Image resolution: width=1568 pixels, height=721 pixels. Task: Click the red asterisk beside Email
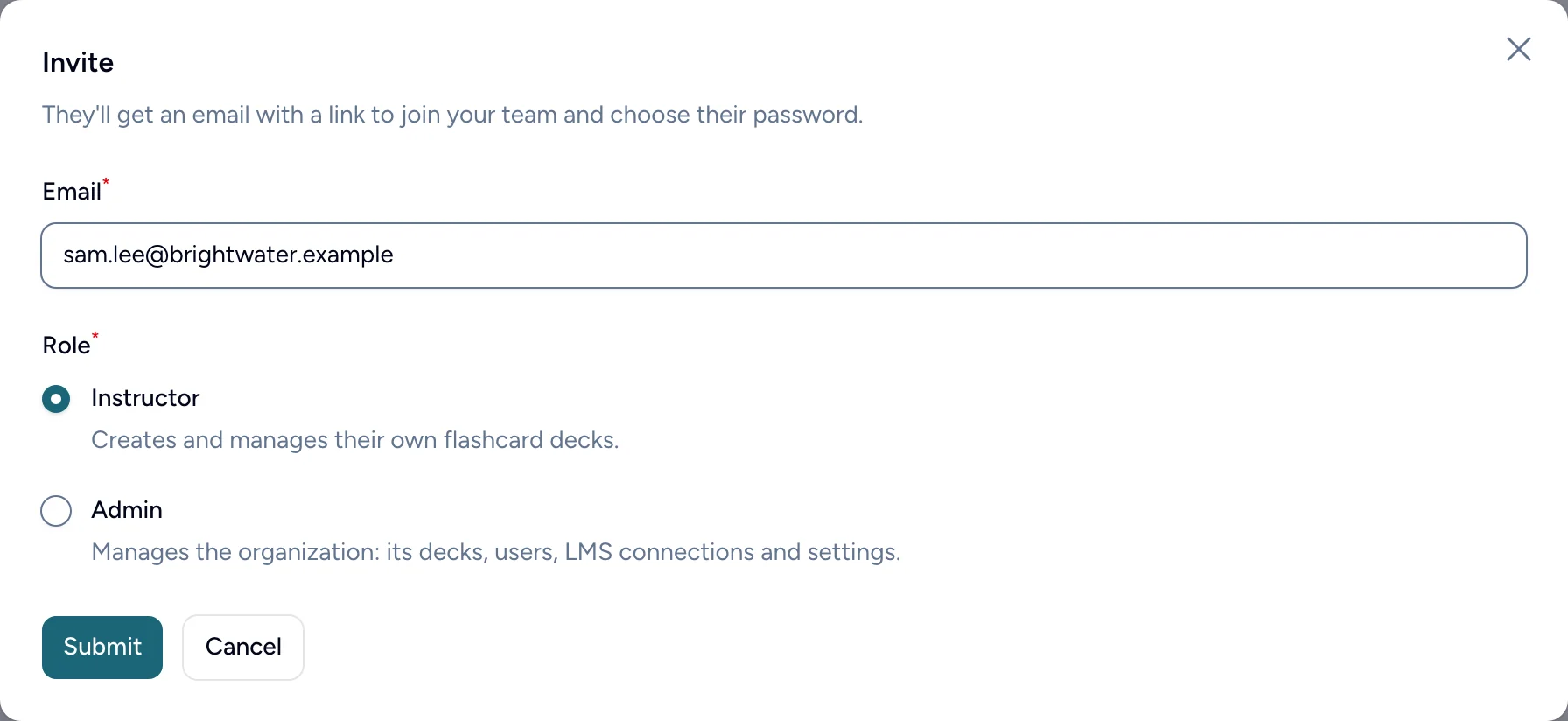pos(106,183)
